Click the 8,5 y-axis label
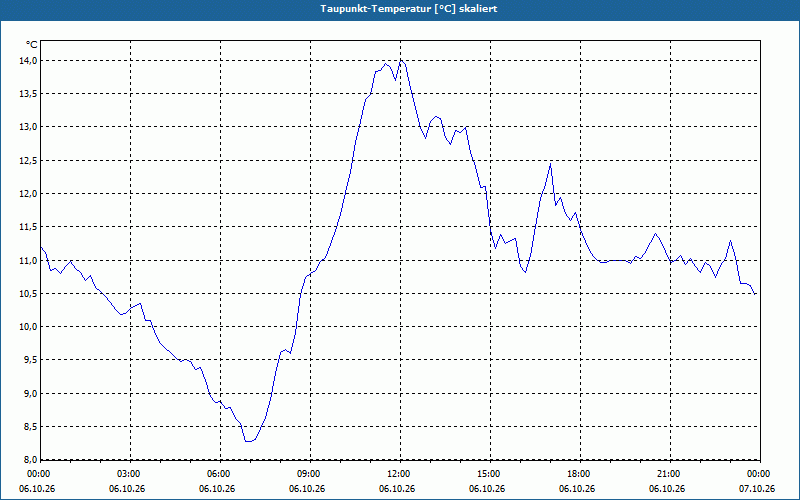Viewport: 800px width, 500px height. tap(31, 427)
